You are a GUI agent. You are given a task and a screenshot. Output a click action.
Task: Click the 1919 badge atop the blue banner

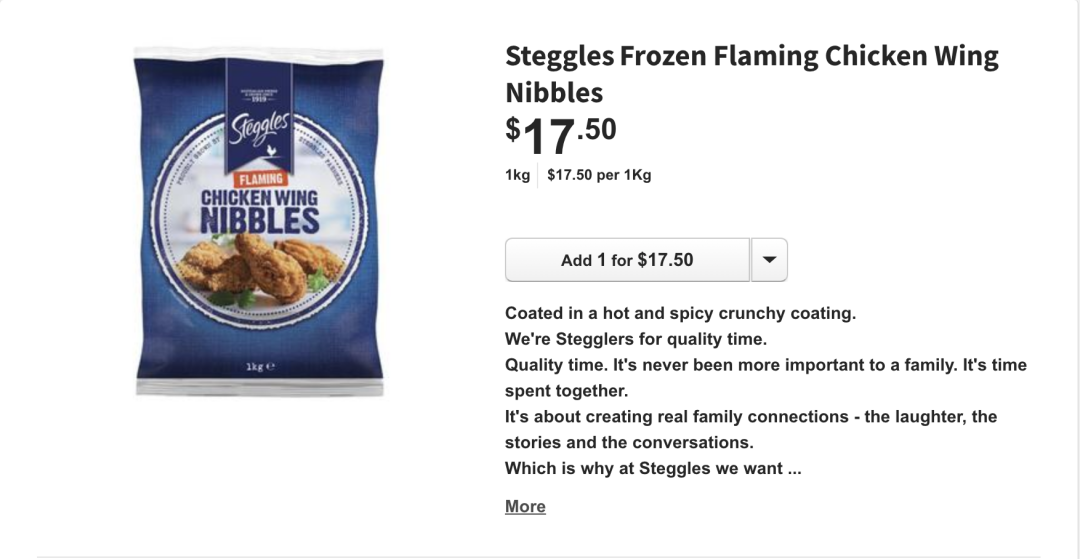259,96
